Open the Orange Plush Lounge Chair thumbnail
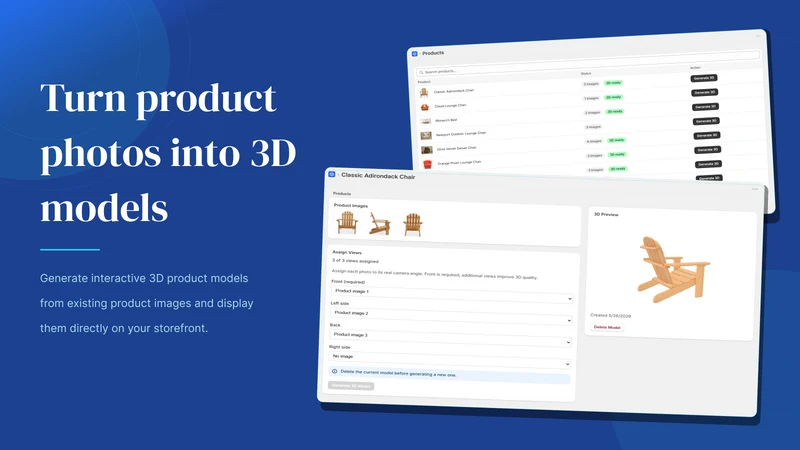800x450 pixels. (428, 164)
